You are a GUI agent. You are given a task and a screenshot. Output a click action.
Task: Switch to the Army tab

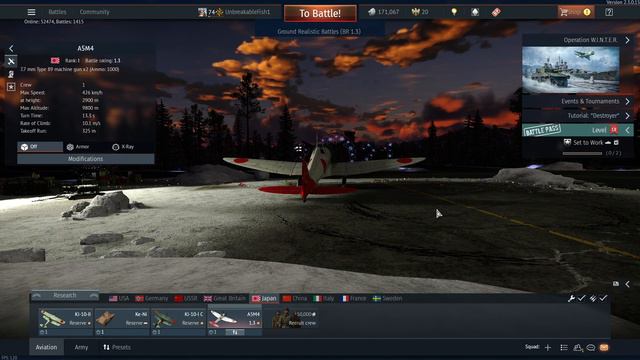(x=81, y=347)
